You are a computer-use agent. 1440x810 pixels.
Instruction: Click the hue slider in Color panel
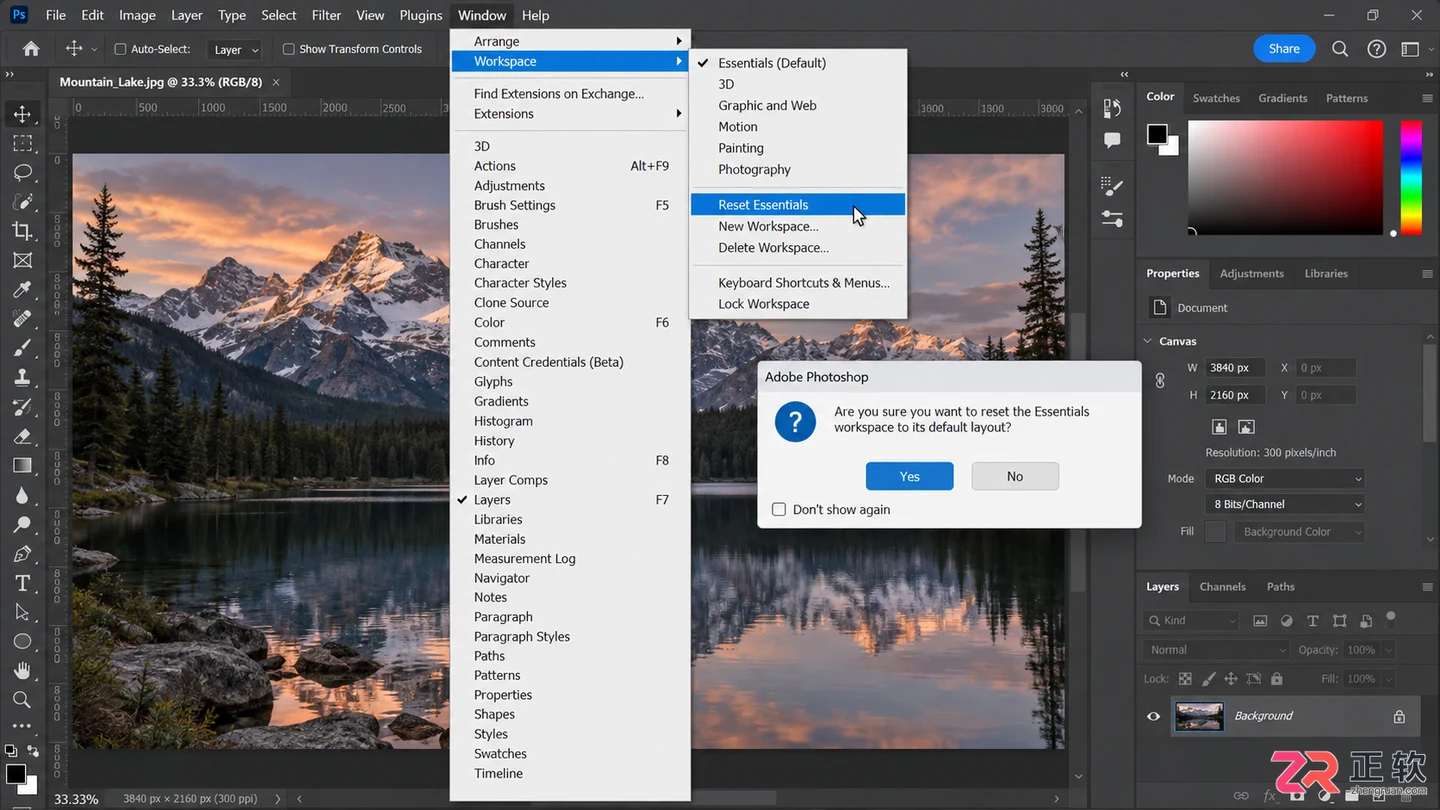point(1411,178)
